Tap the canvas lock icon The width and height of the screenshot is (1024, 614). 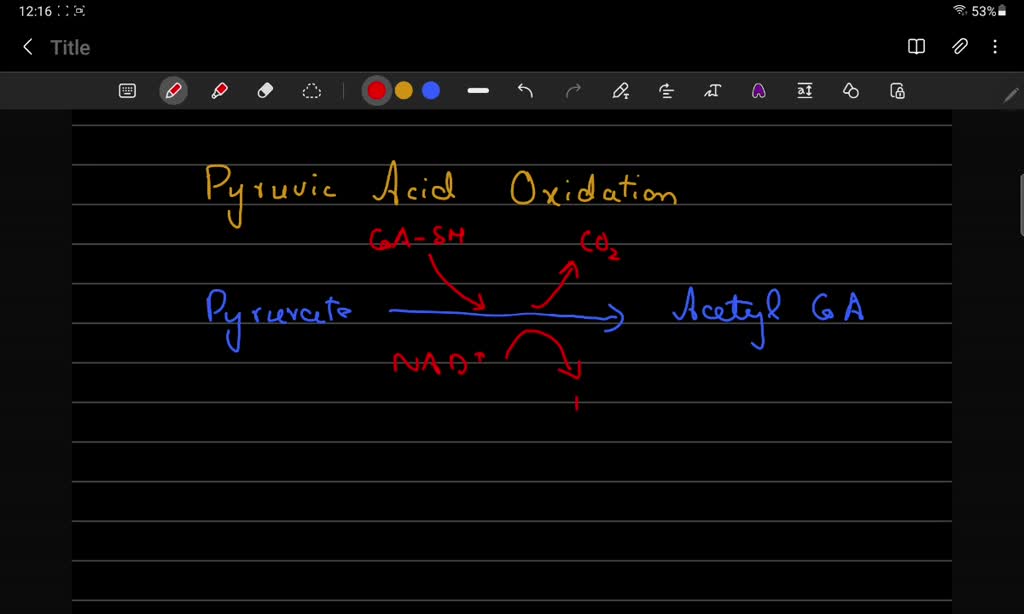click(897, 90)
